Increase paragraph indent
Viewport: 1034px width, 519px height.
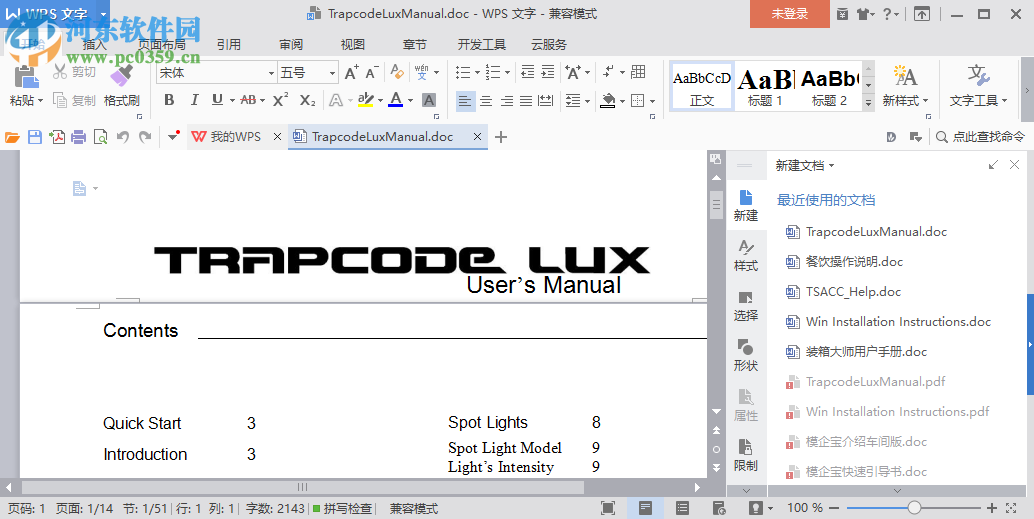548,72
